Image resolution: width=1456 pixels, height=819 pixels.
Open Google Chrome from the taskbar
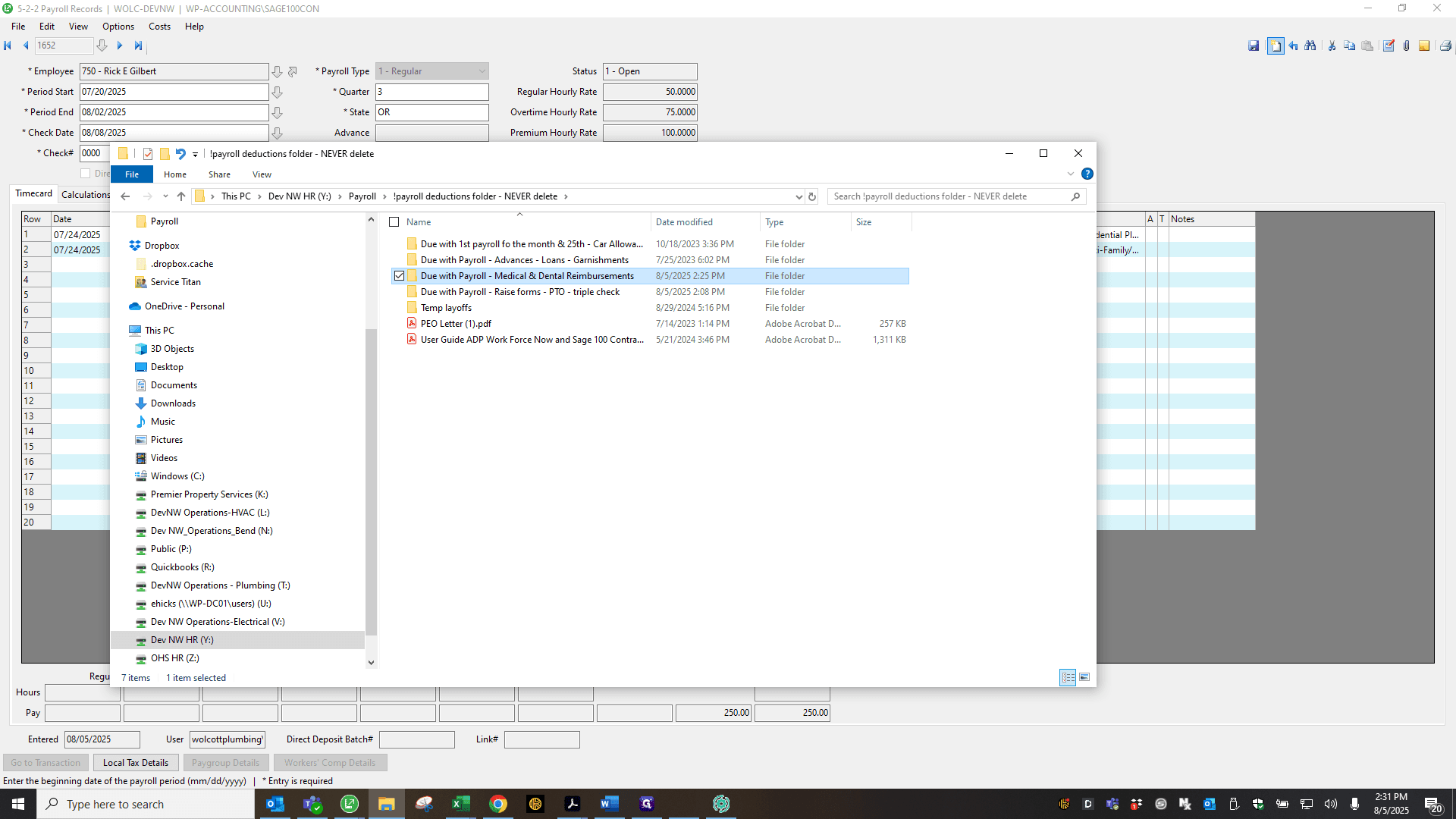coord(498,804)
